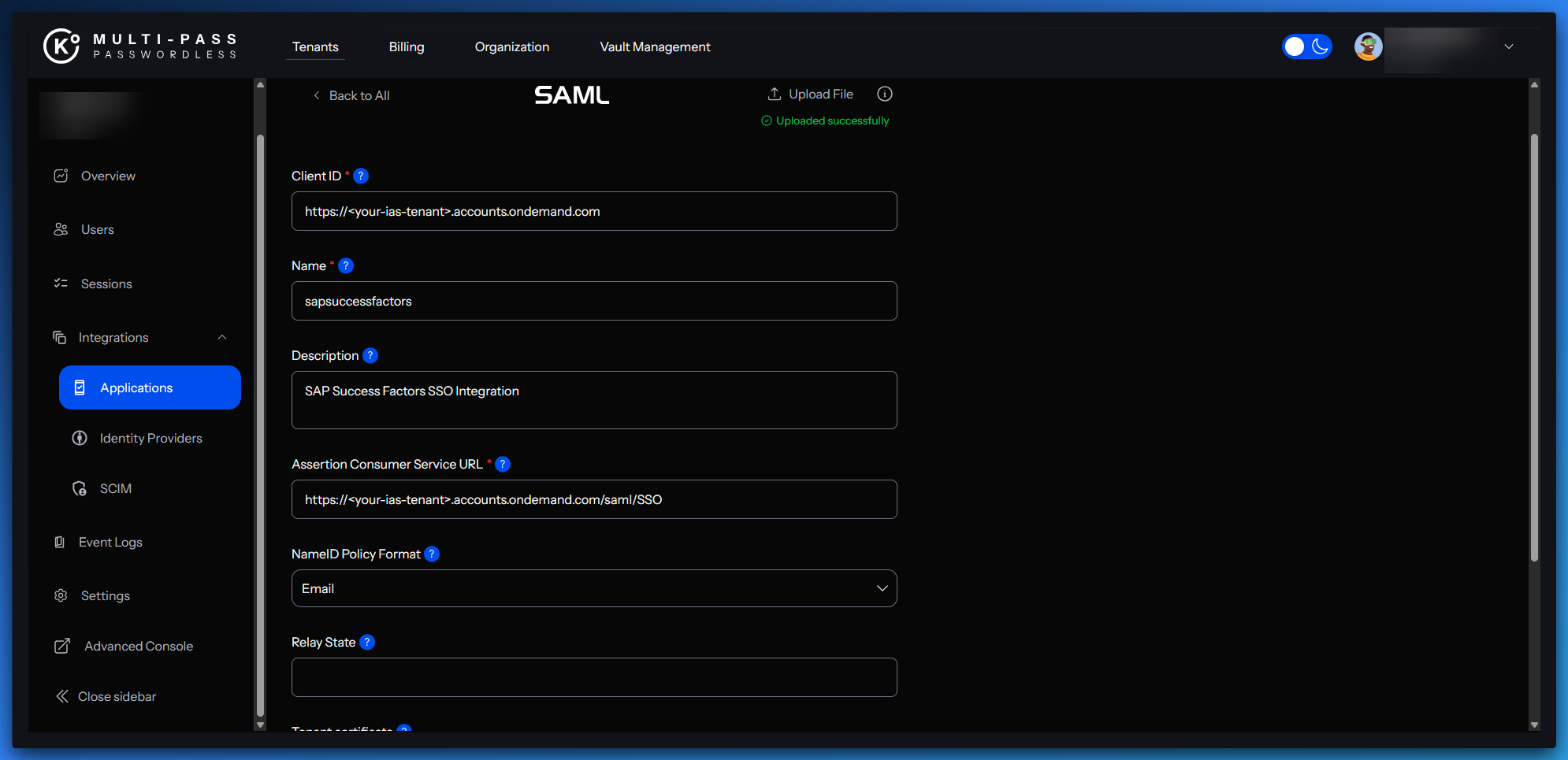Open the Billing tab
Viewport: 1568px width, 760px height.
(x=407, y=47)
